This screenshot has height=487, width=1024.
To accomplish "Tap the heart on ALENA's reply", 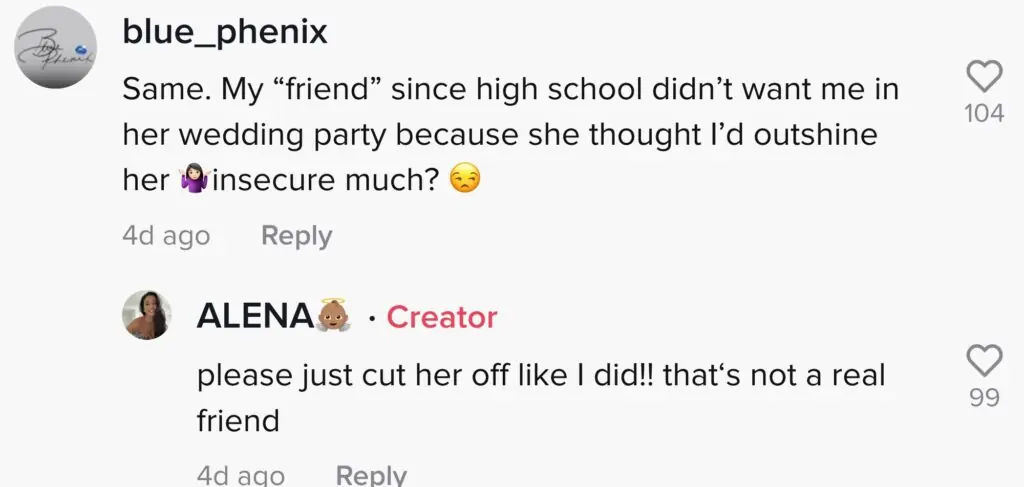I will click(984, 361).
